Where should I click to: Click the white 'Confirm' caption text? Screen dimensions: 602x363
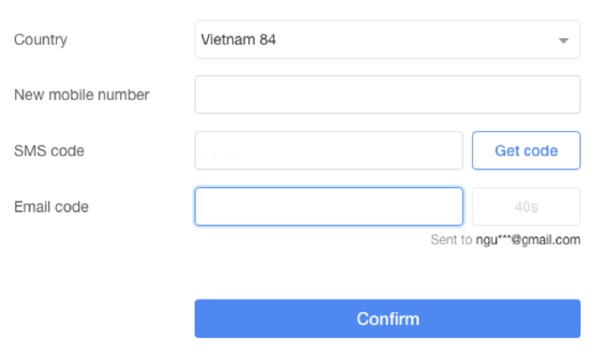(388, 319)
